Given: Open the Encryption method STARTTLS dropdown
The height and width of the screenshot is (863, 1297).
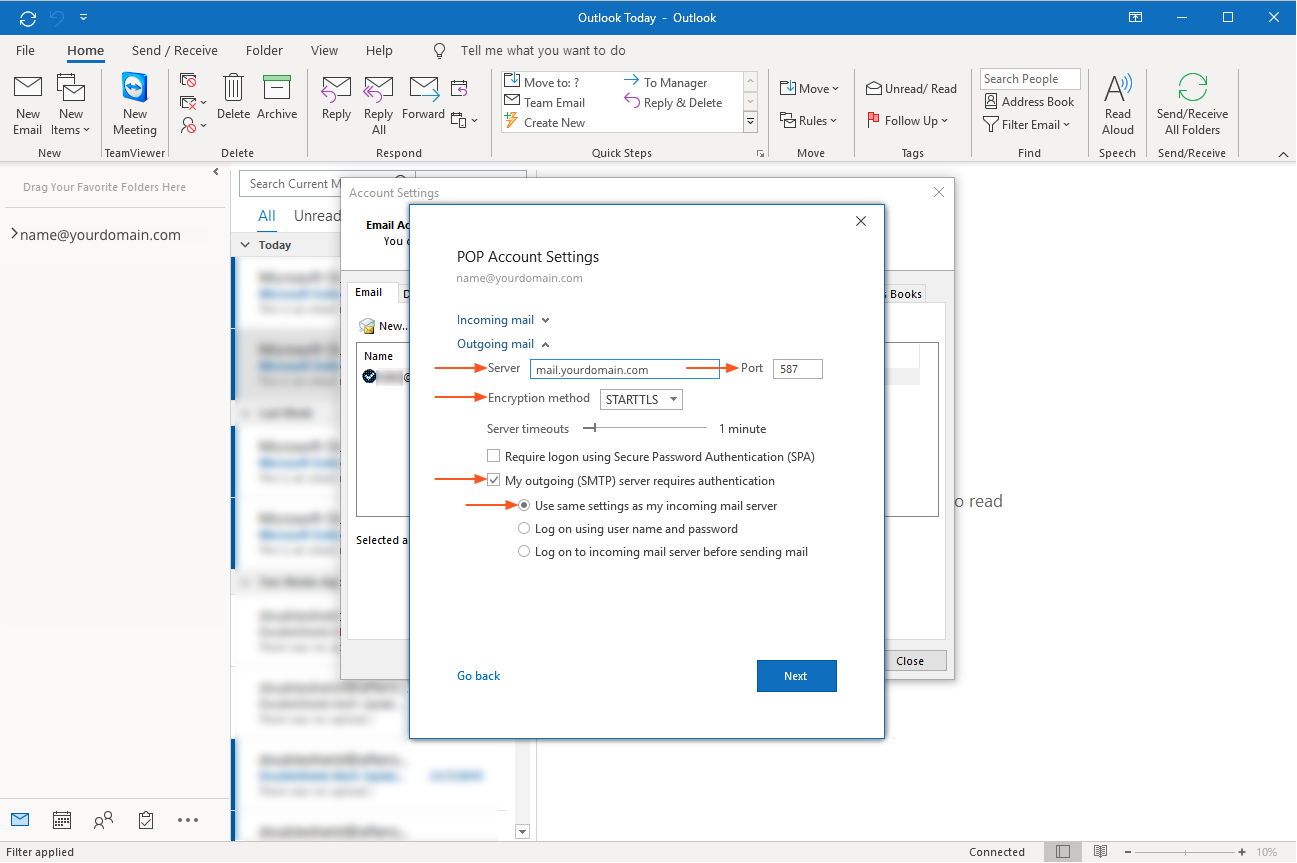Looking at the screenshot, I should pos(642,400).
